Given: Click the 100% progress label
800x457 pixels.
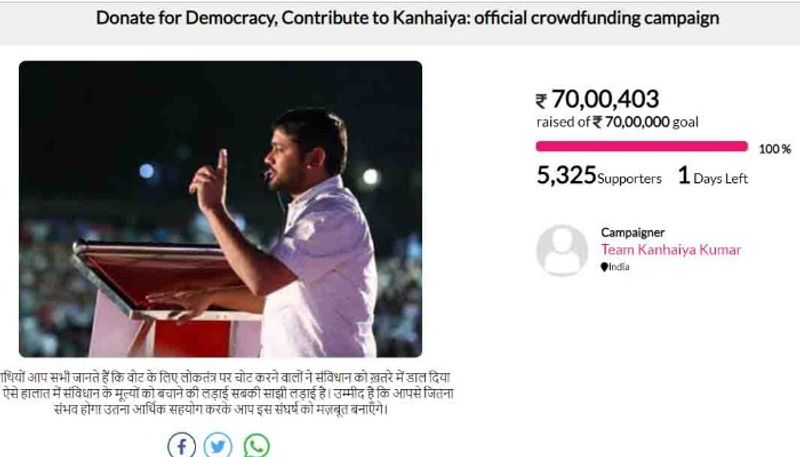Looking at the screenshot, I should click(774, 149).
